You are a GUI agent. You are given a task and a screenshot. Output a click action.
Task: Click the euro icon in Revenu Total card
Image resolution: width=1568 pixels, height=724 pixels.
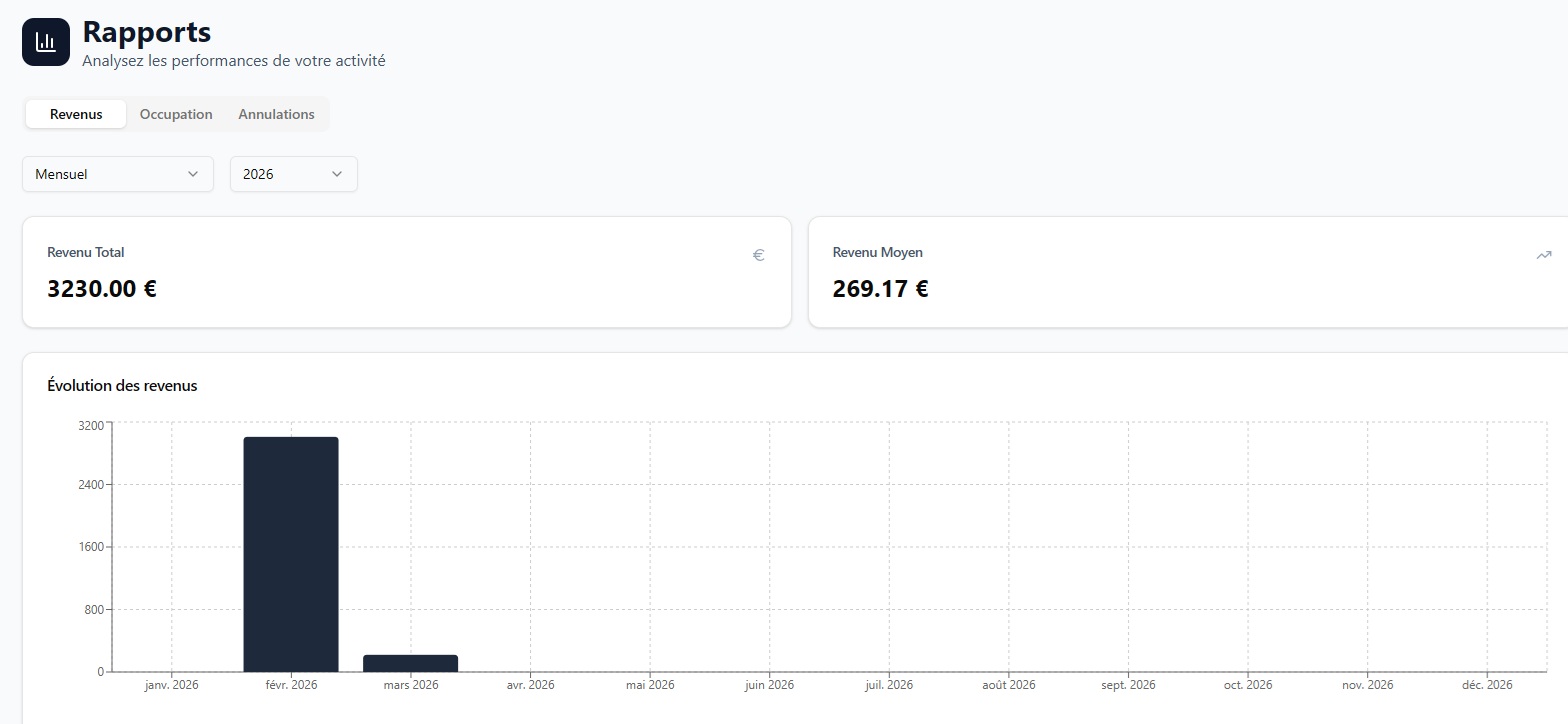pos(758,255)
